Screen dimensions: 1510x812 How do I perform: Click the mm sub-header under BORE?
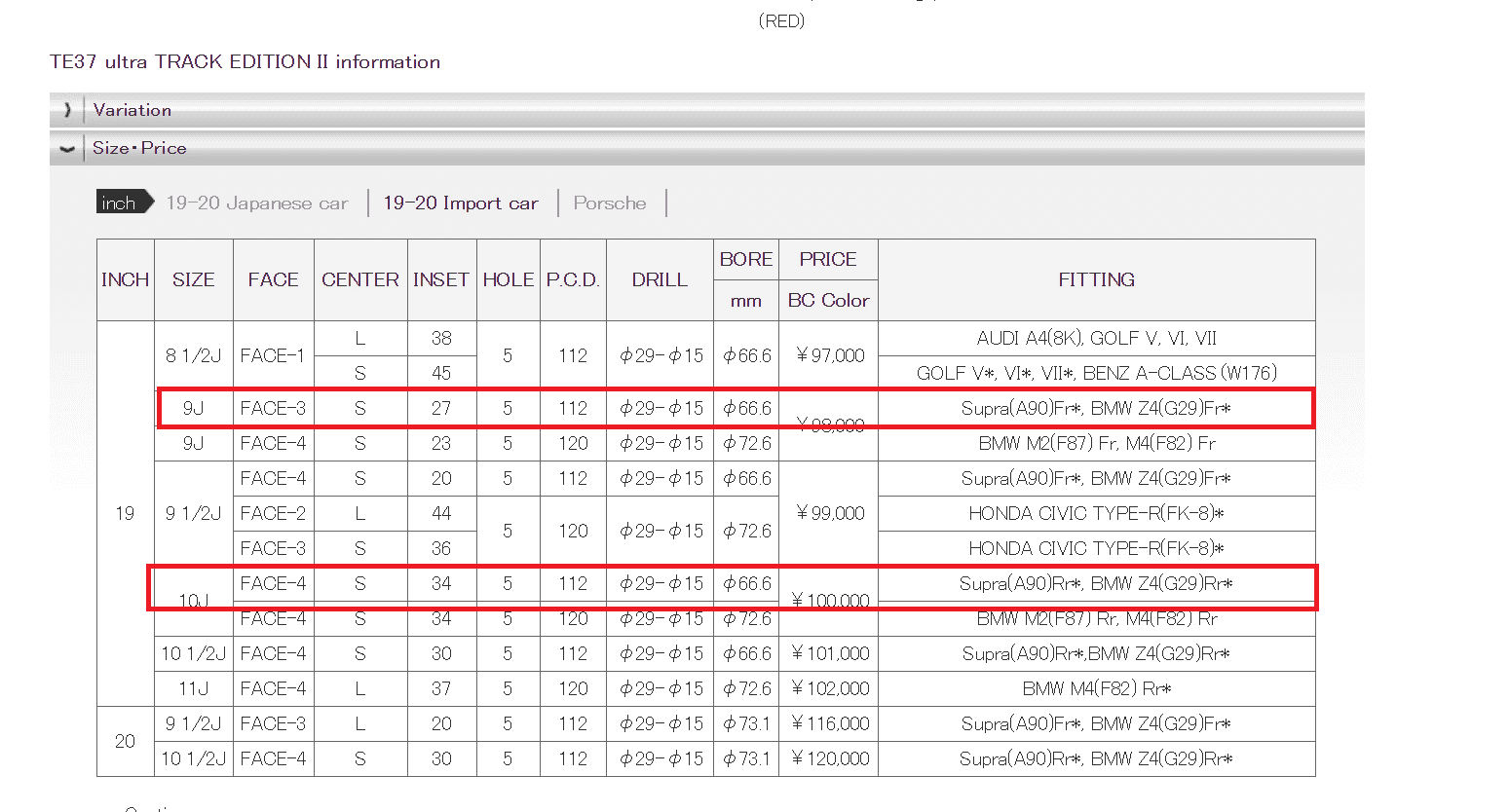pyautogui.click(x=746, y=301)
